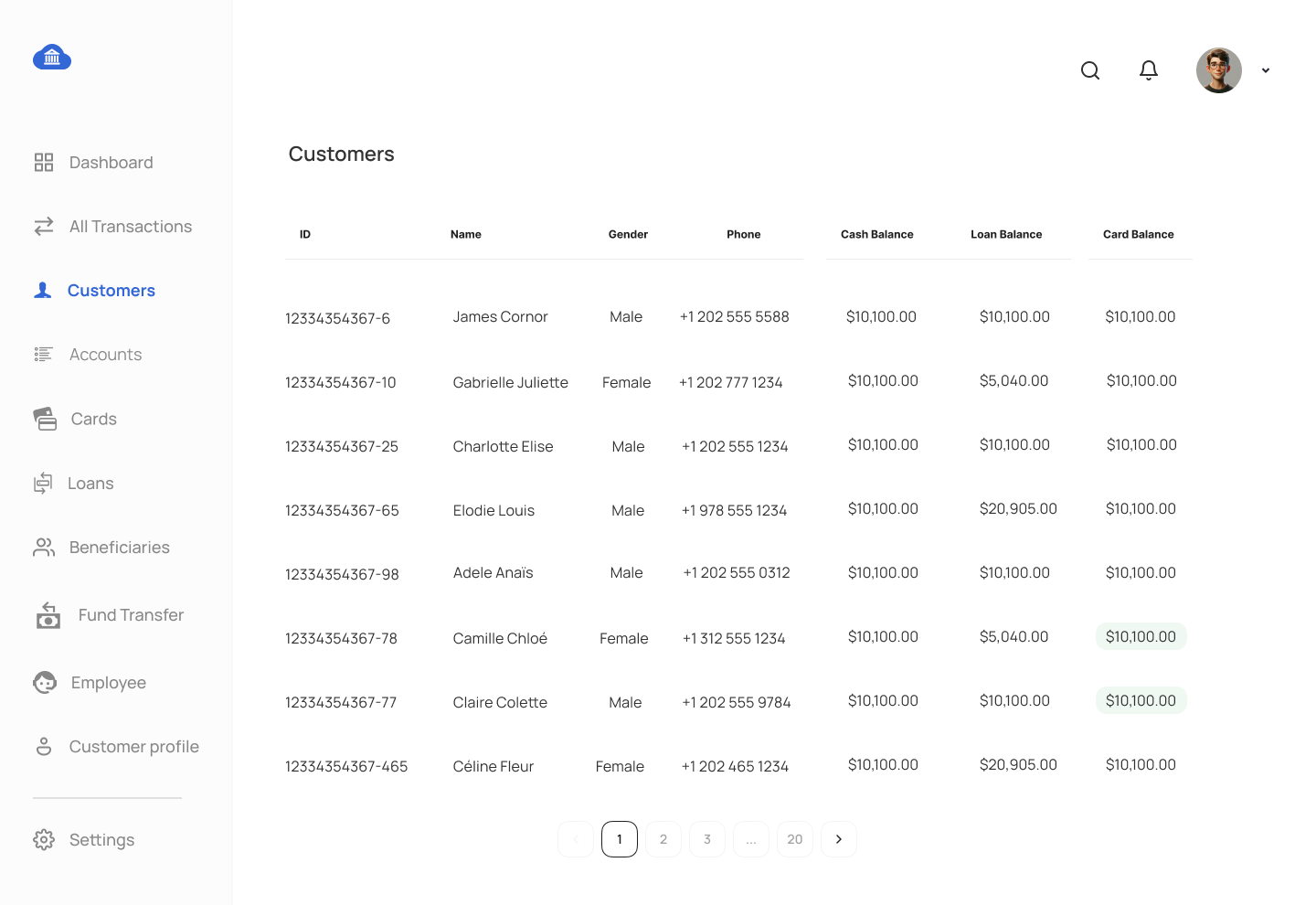
Task: Jump to page 20
Action: point(794,839)
